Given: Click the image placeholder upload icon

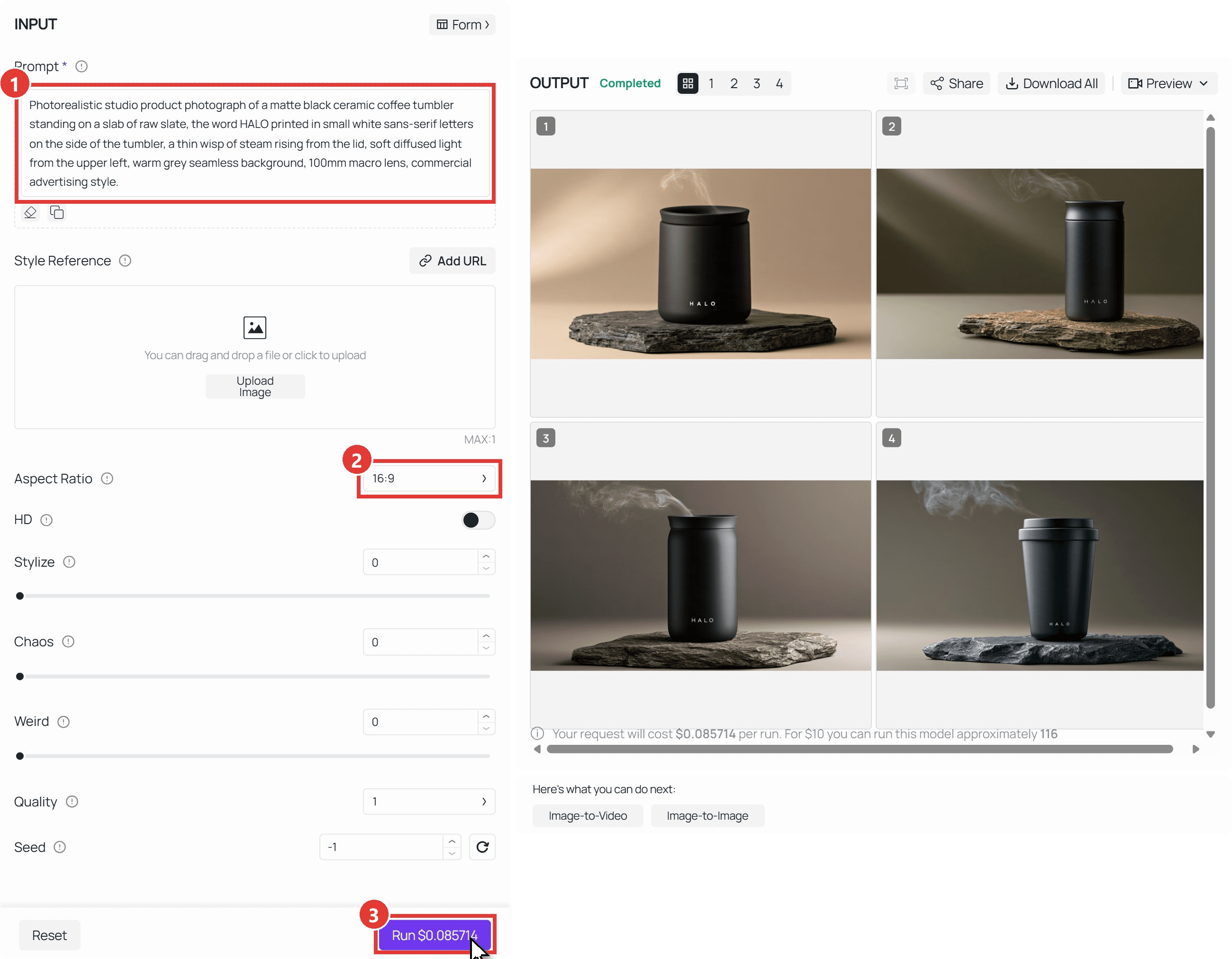Looking at the screenshot, I should point(255,328).
